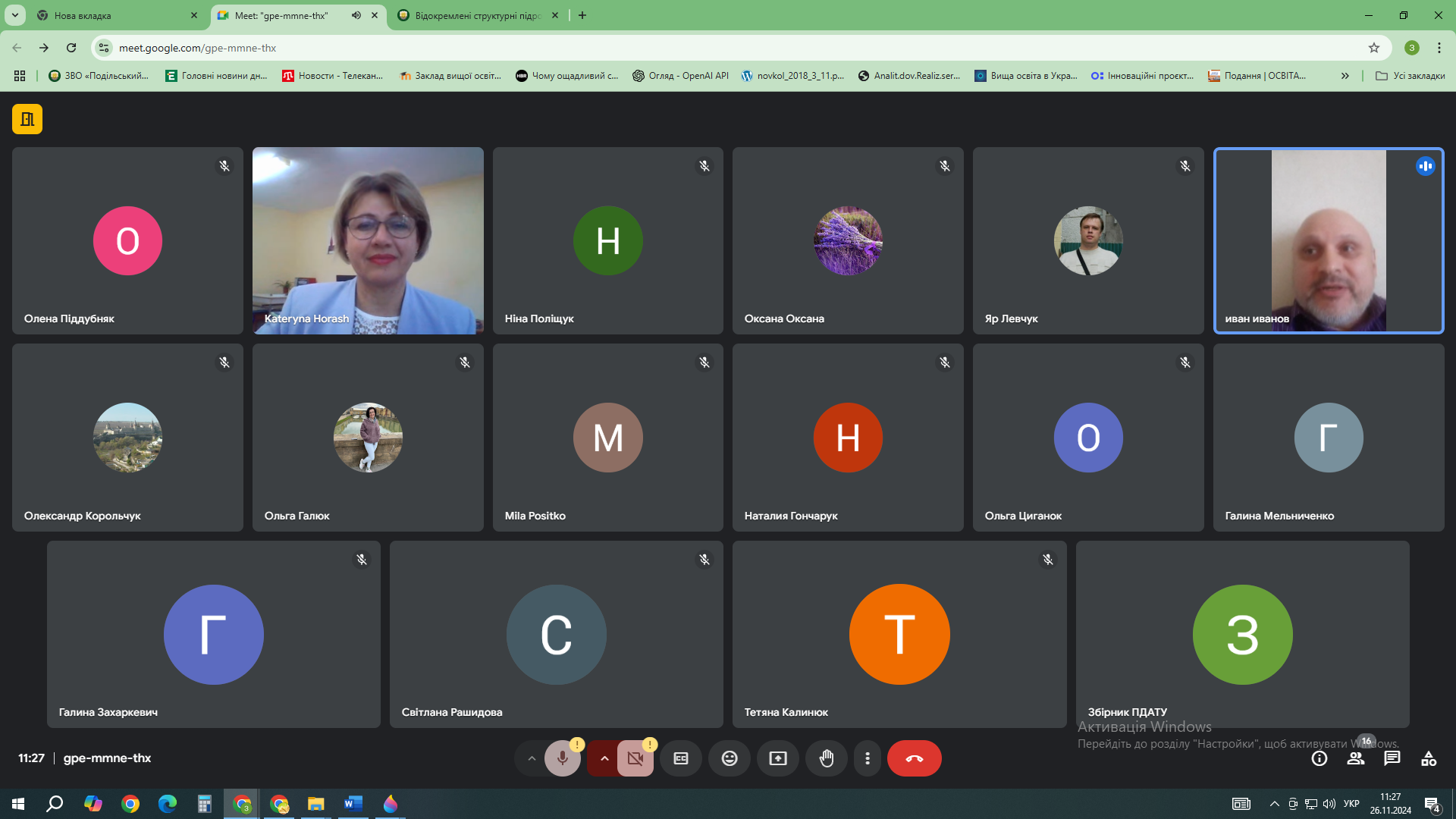The height and width of the screenshot is (819, 1456).
Task: Click the present screen icon
Action: coord(778,758)
